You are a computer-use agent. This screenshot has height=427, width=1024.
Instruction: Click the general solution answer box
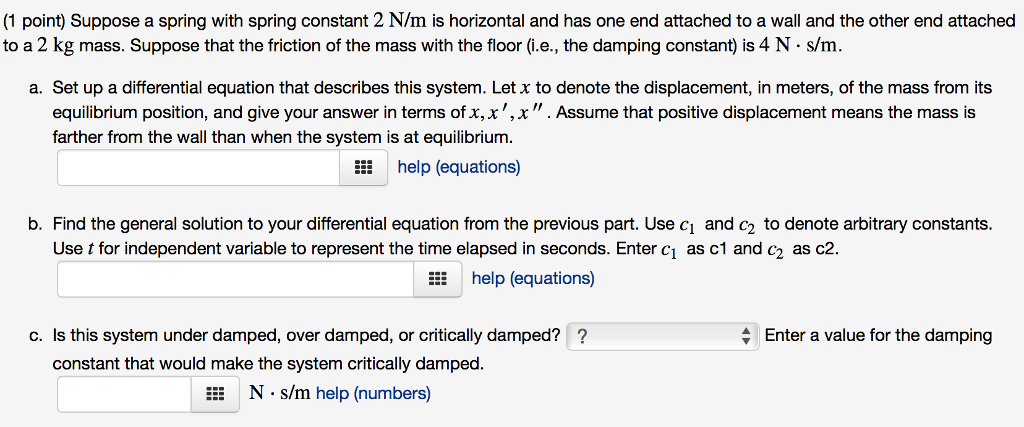[236, 279]
